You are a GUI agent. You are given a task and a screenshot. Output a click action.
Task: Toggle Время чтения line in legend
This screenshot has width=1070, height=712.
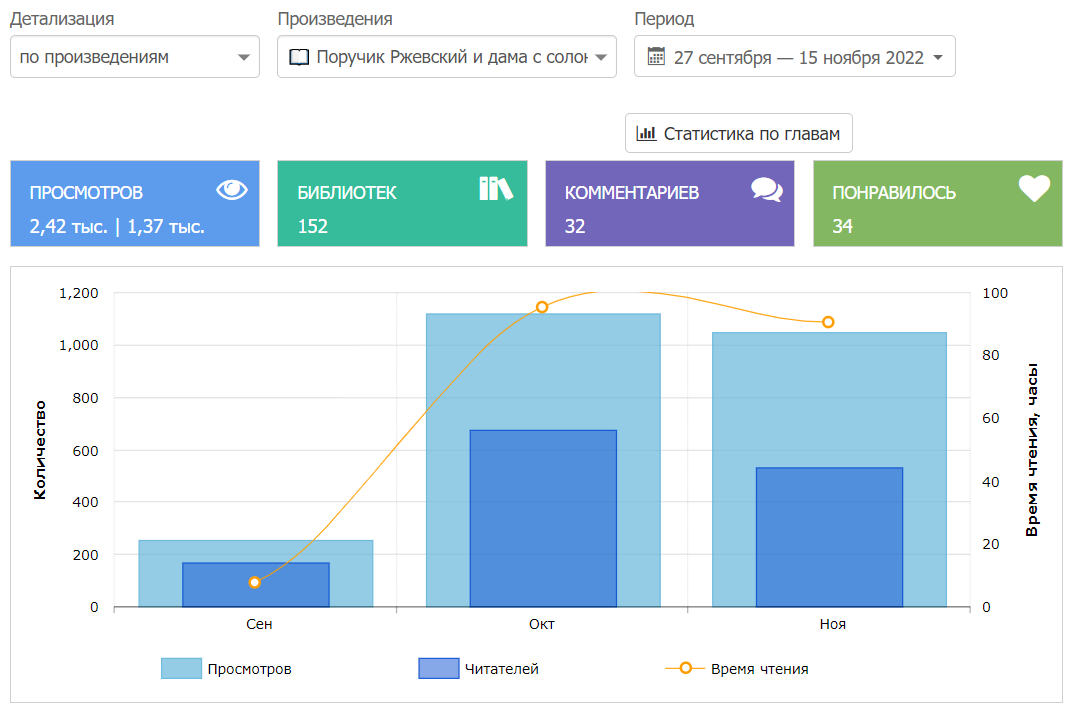(736, 669)
